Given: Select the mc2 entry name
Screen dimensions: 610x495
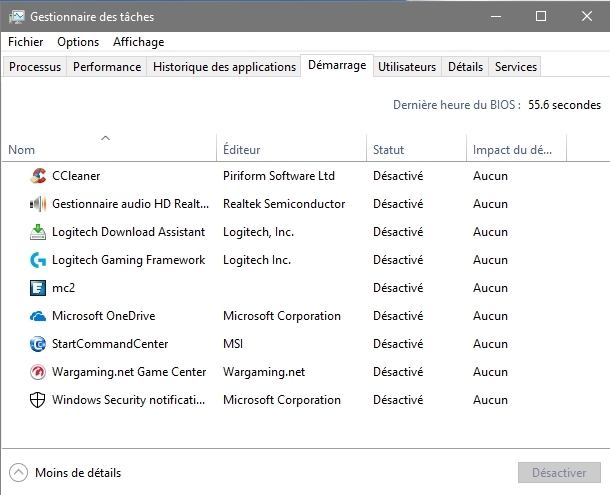Looking at the screenshot, I should click(x=63, y=288).
